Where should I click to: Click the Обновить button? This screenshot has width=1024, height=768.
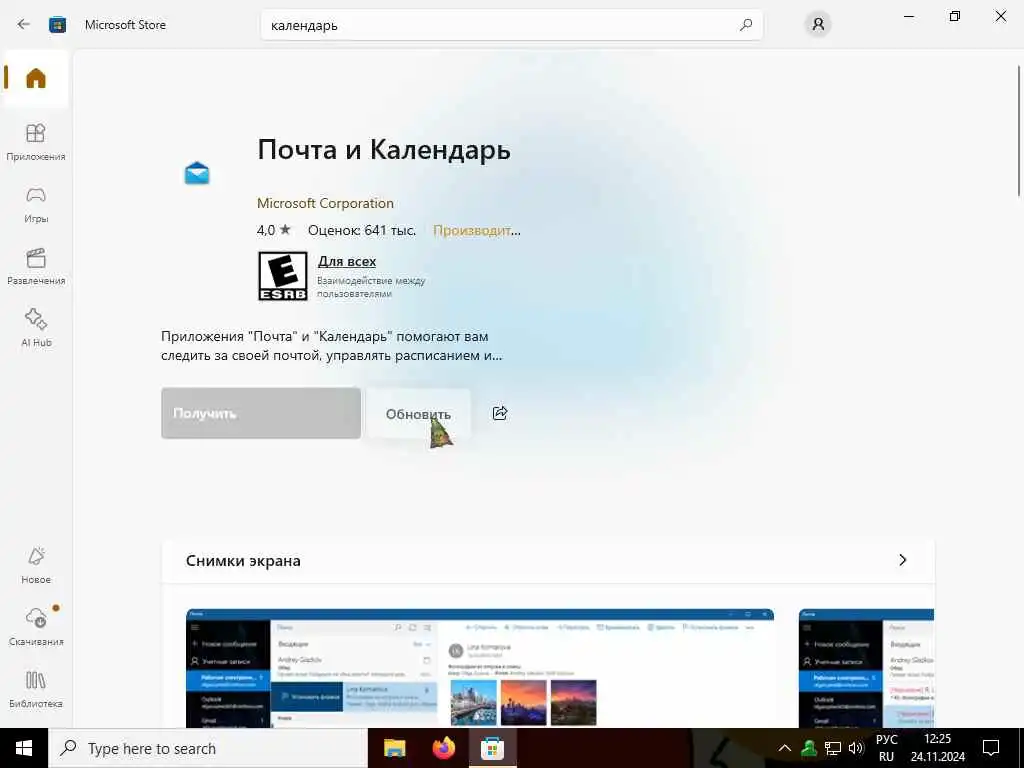(x=418, y=414)
